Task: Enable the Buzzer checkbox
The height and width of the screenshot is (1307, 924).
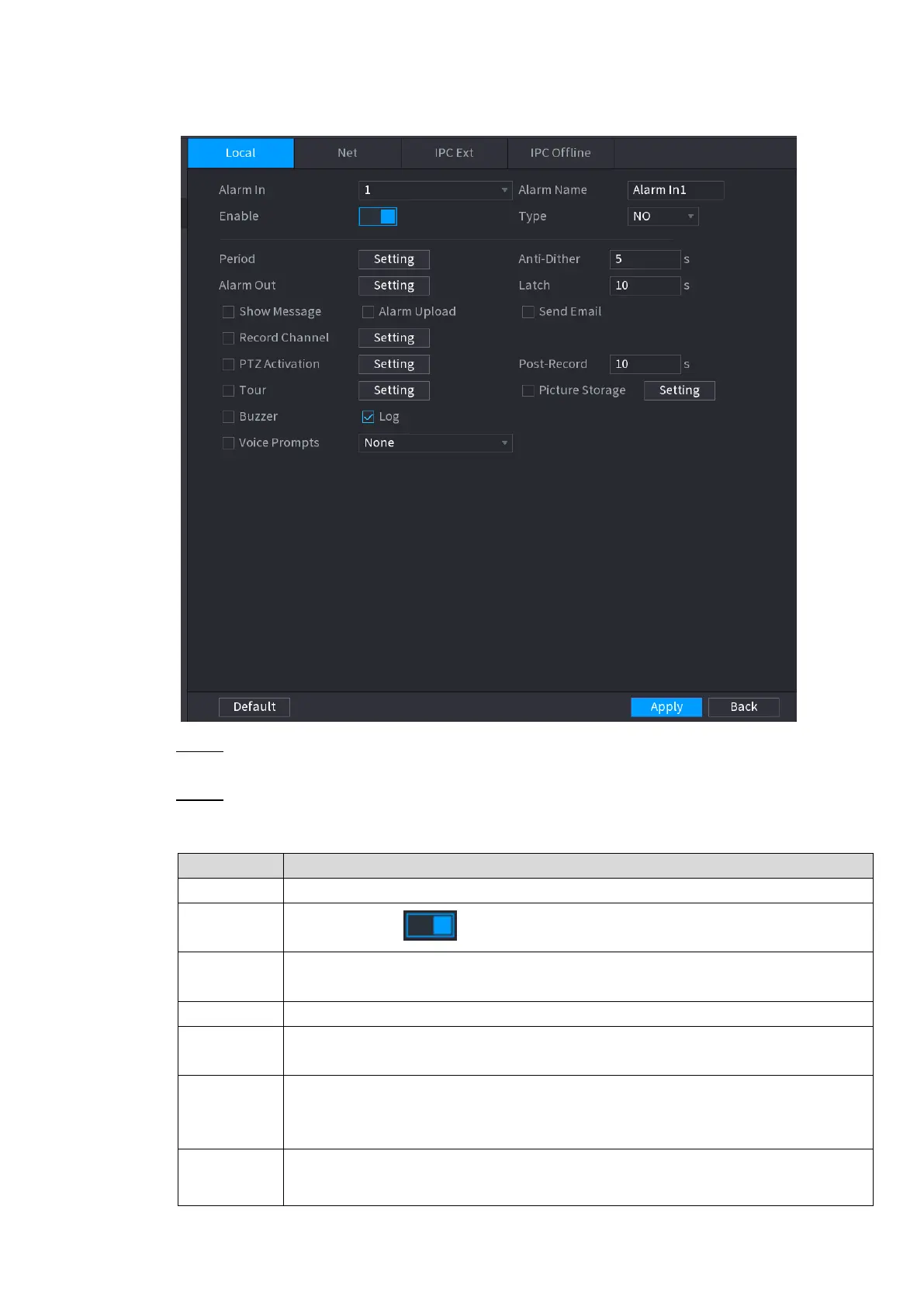Action: (x=228, y=417)
